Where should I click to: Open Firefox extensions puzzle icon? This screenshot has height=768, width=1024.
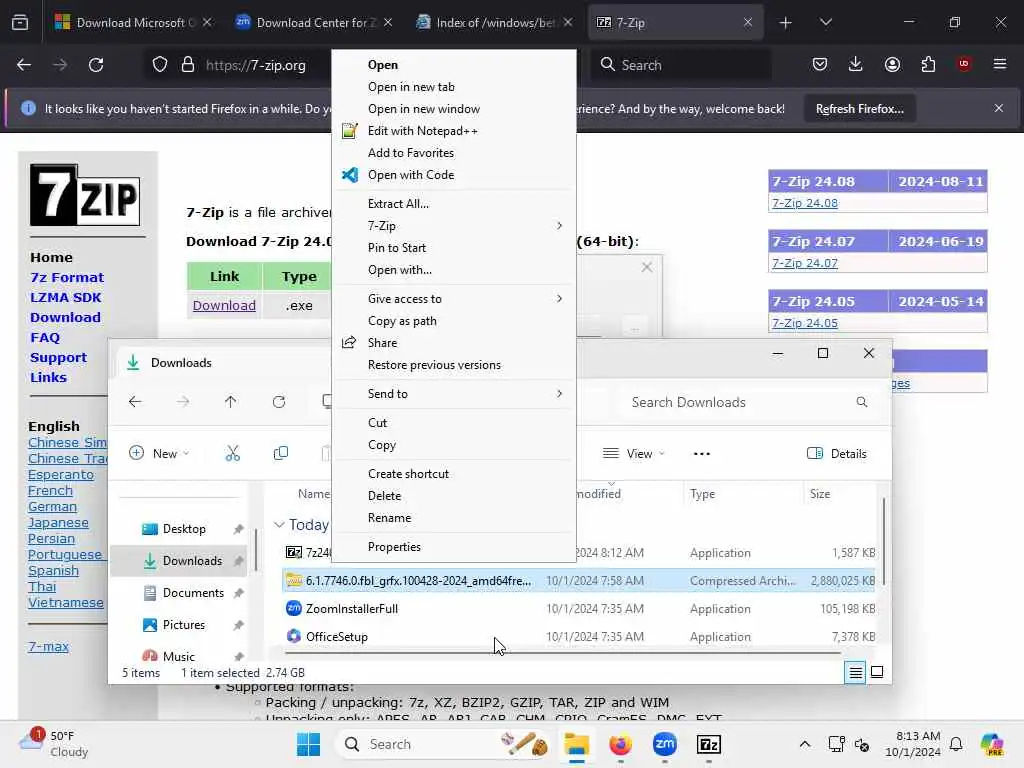928,64
